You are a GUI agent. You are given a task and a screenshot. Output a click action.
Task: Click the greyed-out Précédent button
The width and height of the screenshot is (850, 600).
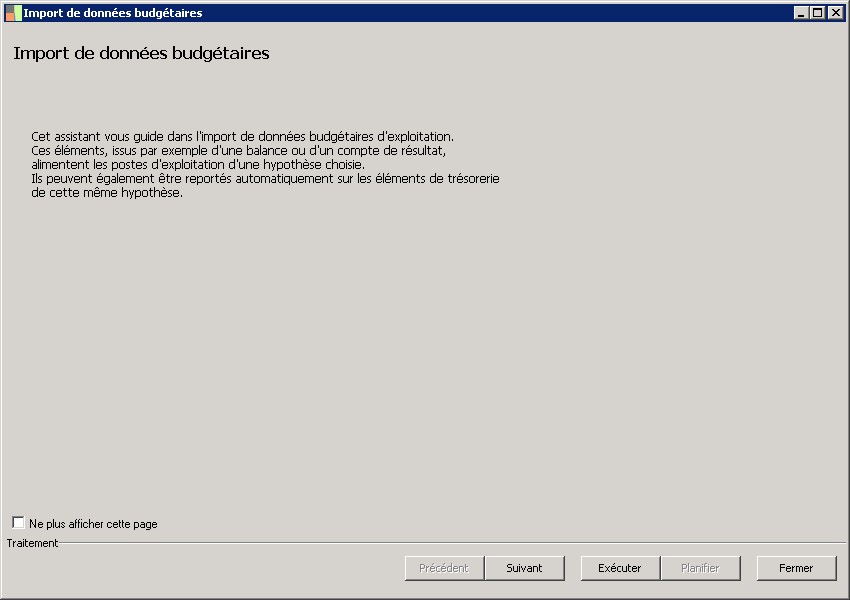[444, 568]
